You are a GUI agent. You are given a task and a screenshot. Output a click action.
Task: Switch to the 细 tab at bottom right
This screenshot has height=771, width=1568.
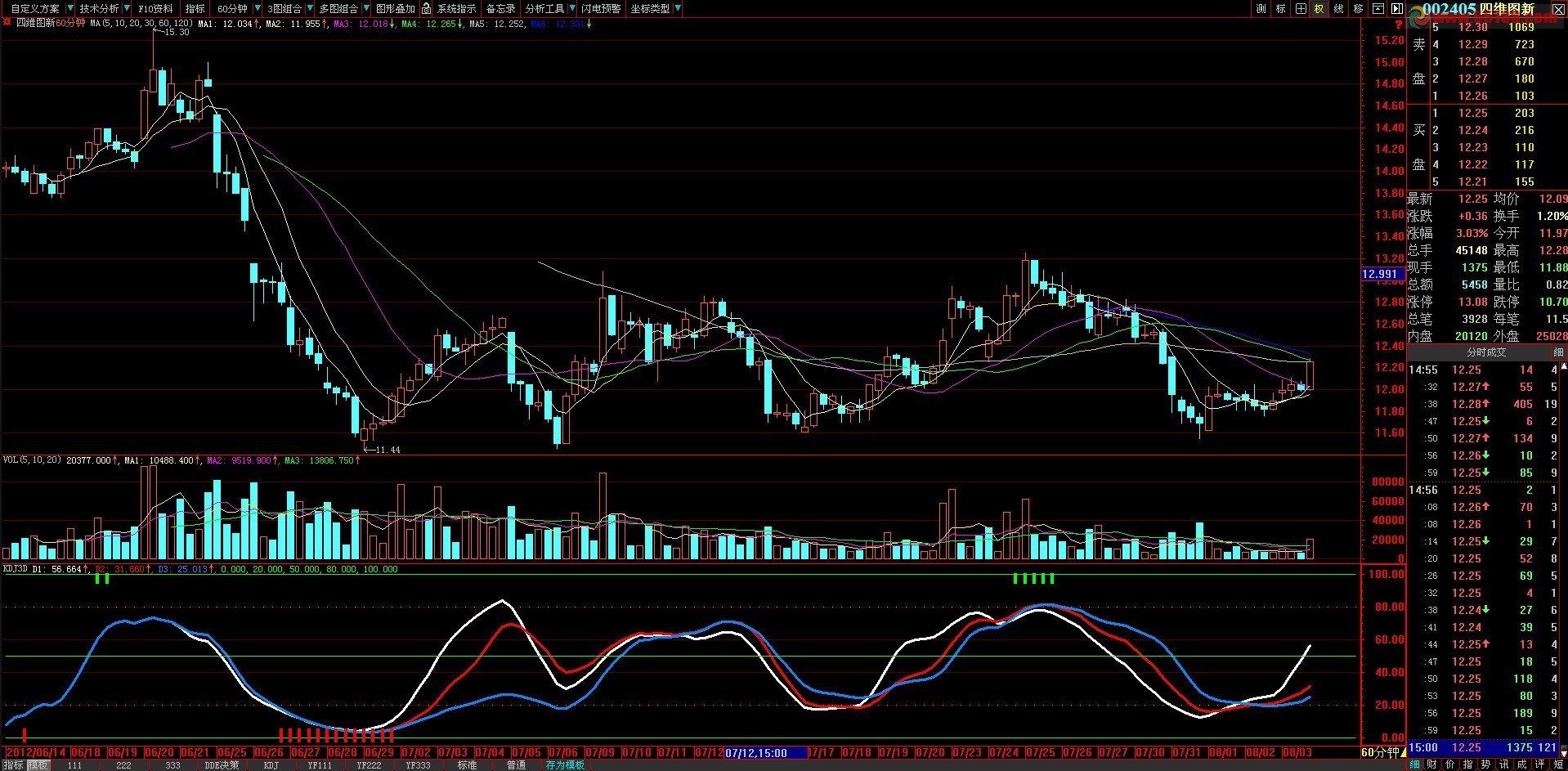(1415, 764)
